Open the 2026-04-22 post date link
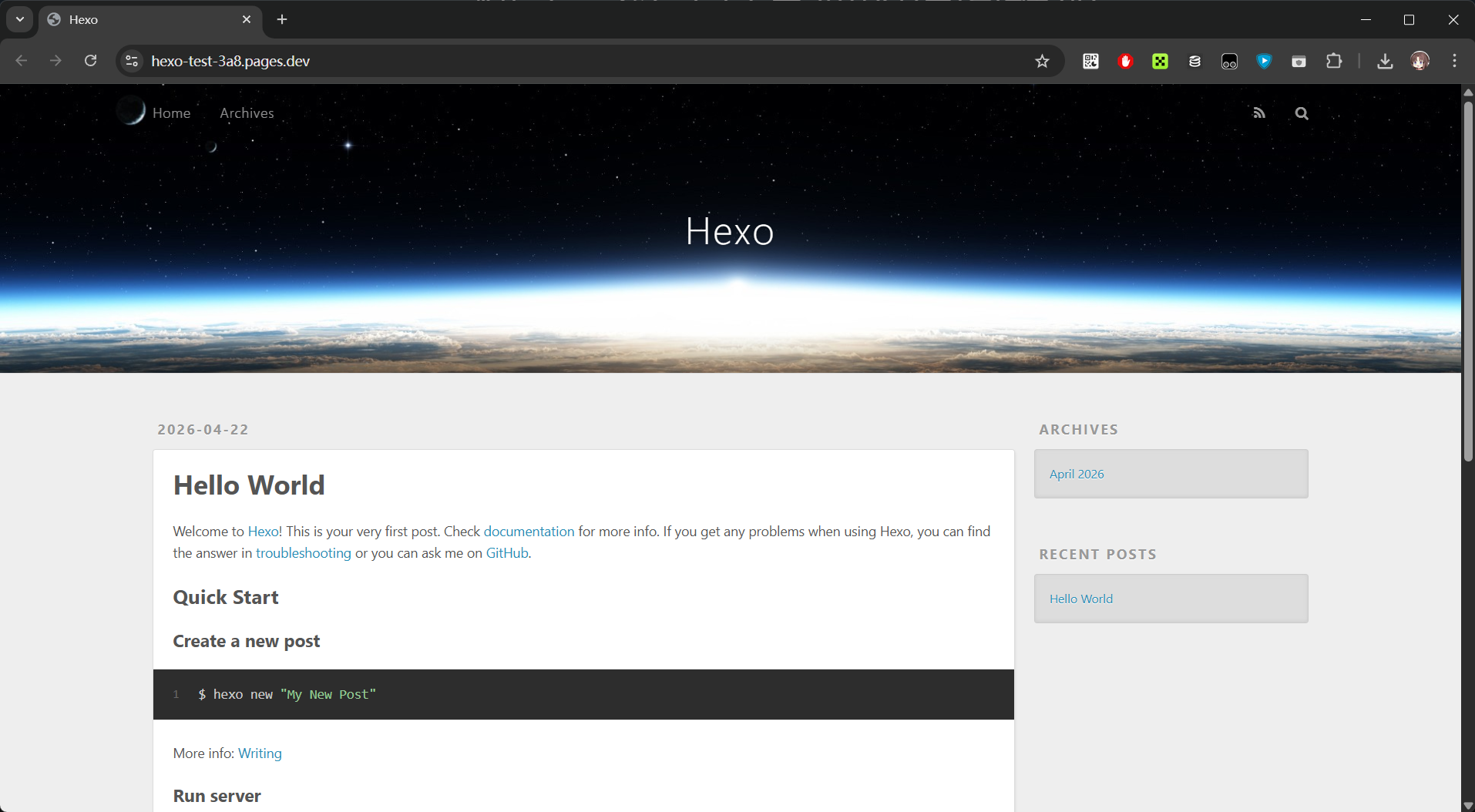This screenshot has height=812, width=1475. [203, 430]
